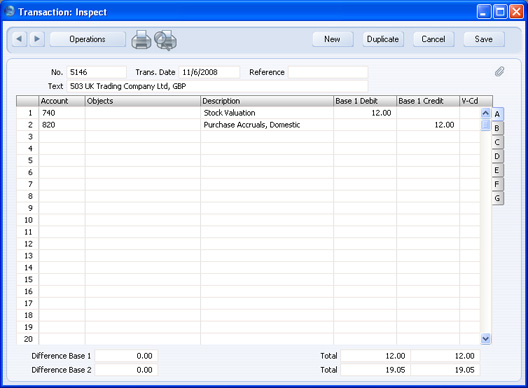Click the Save button
Screen dimensions: 528x388
484,39
